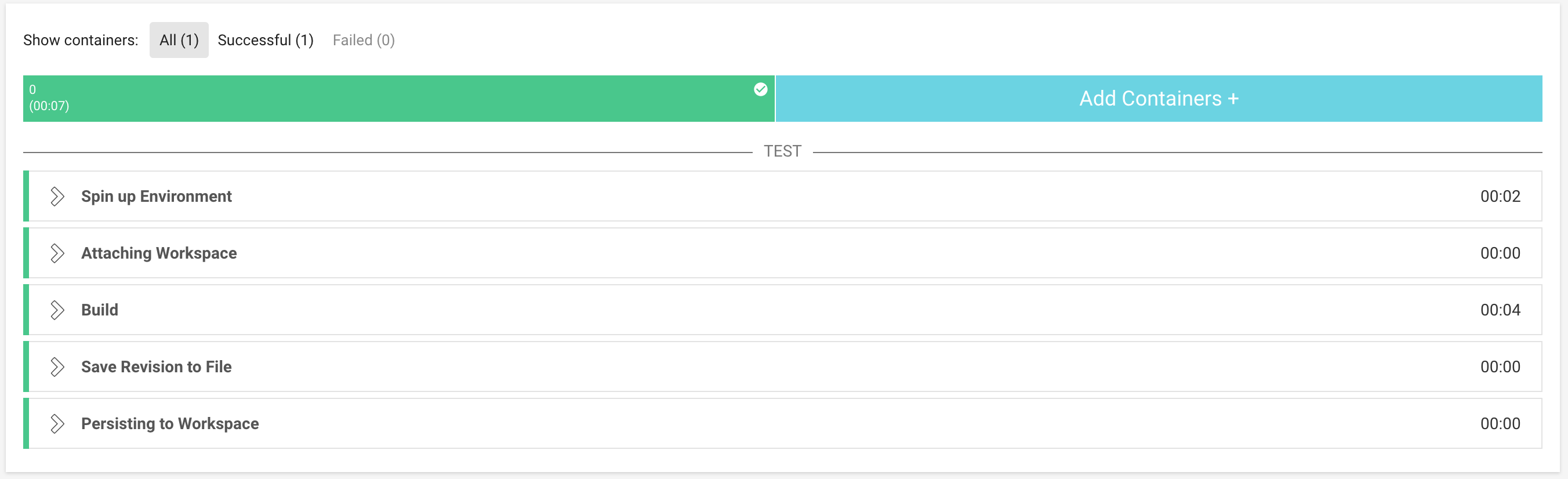Open the Save Revision to File details

(157, 366)
